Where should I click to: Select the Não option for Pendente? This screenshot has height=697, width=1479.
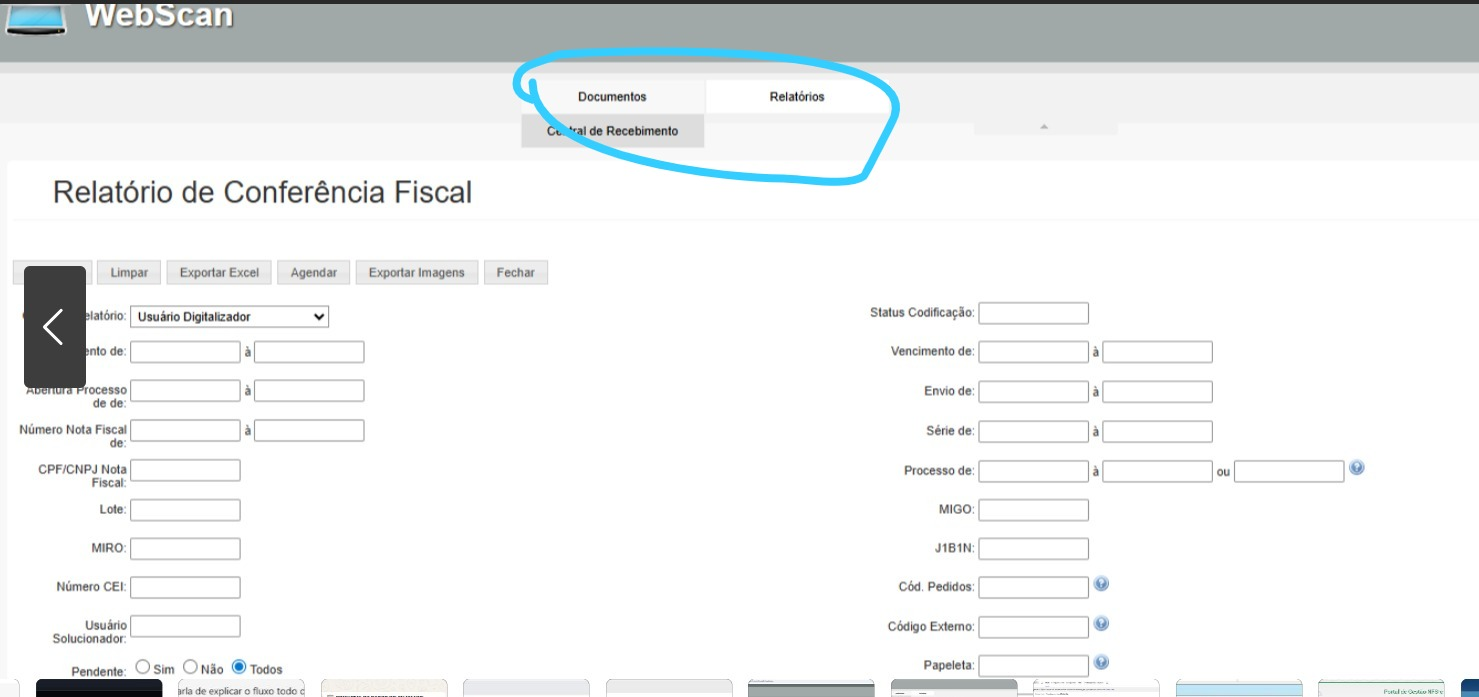190,667
